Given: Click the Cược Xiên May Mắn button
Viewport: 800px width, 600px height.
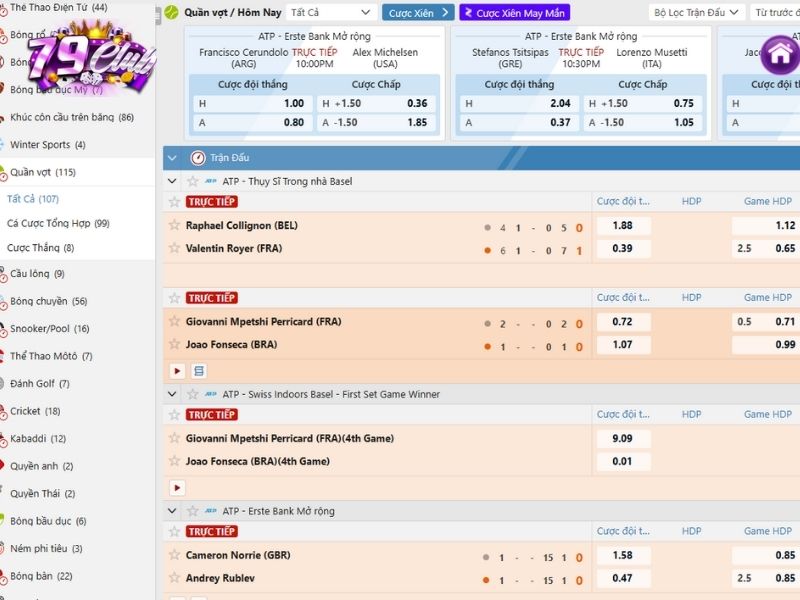Looking at the screenshot, I should pos(513,13).
